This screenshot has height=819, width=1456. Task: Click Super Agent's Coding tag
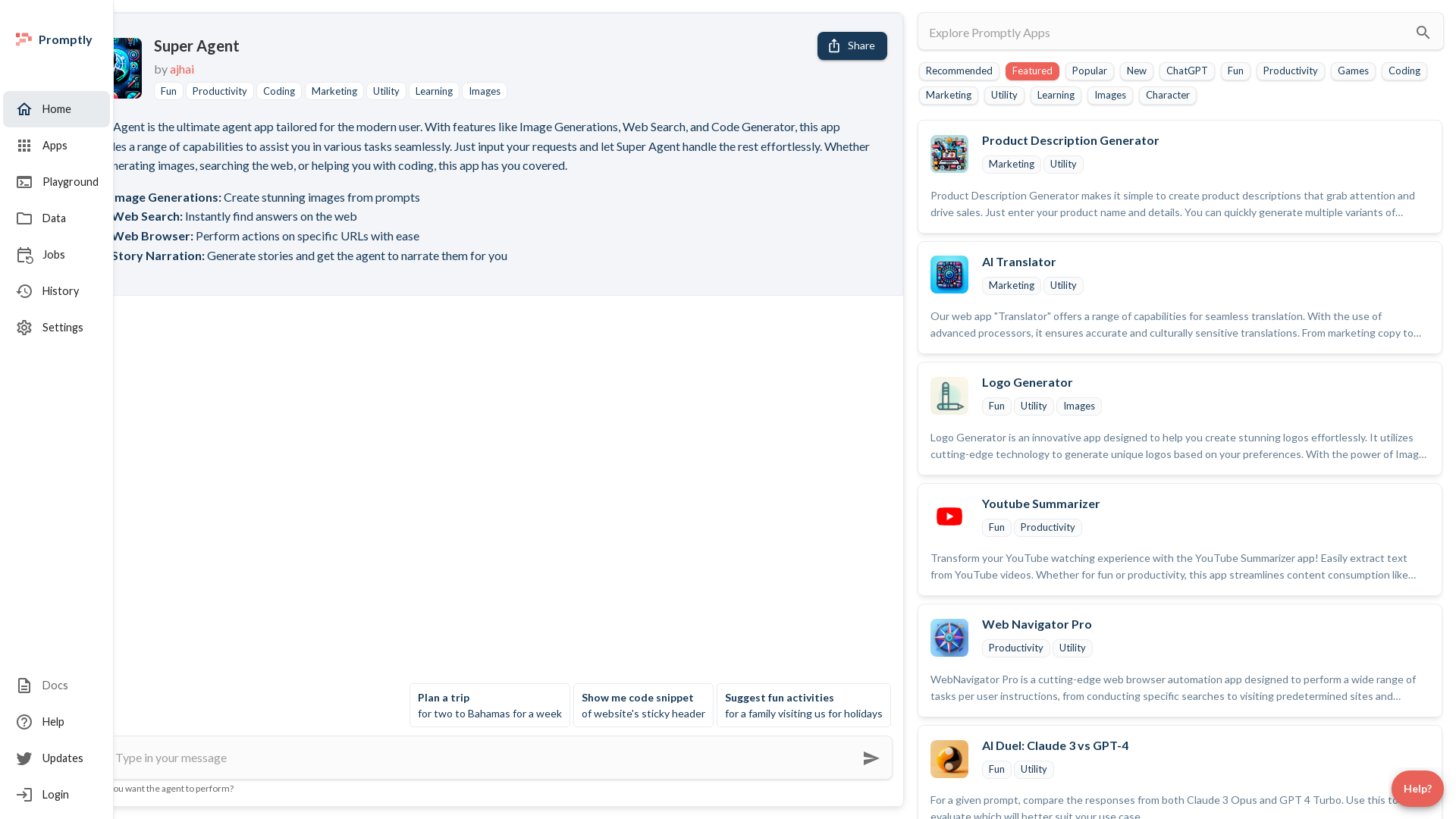[279, 91]
